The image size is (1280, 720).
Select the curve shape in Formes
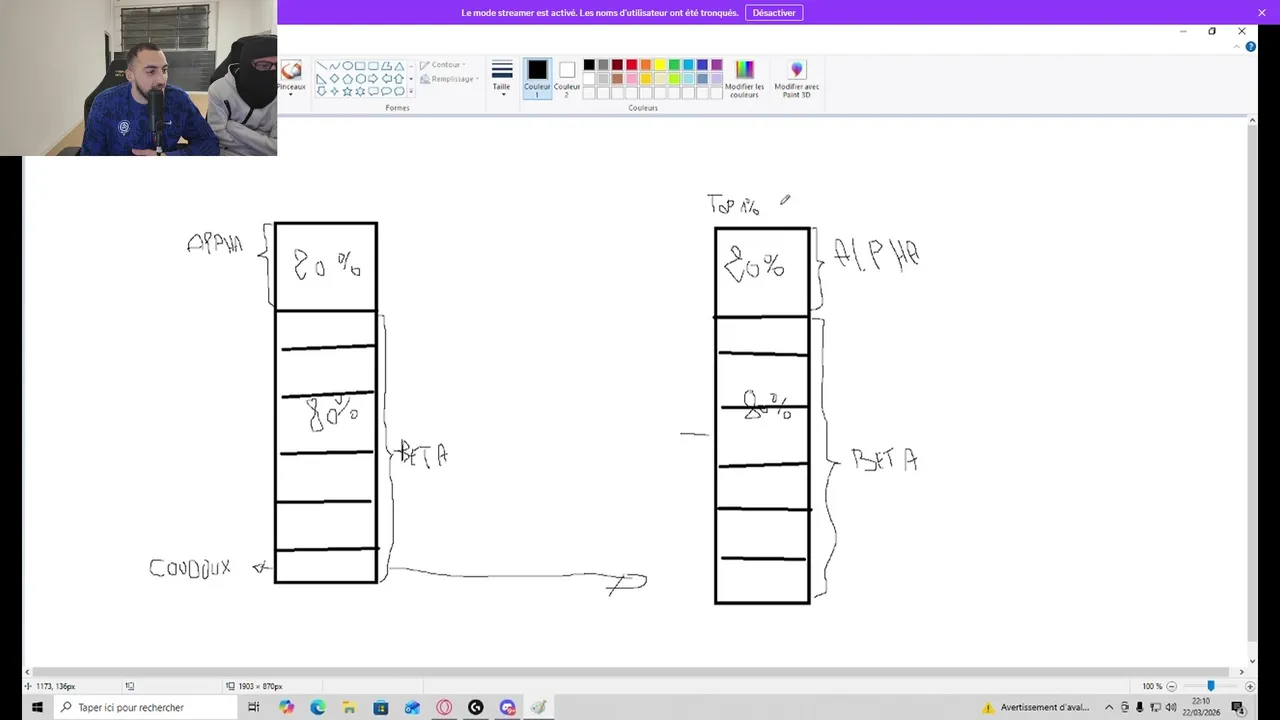point(334,66)
